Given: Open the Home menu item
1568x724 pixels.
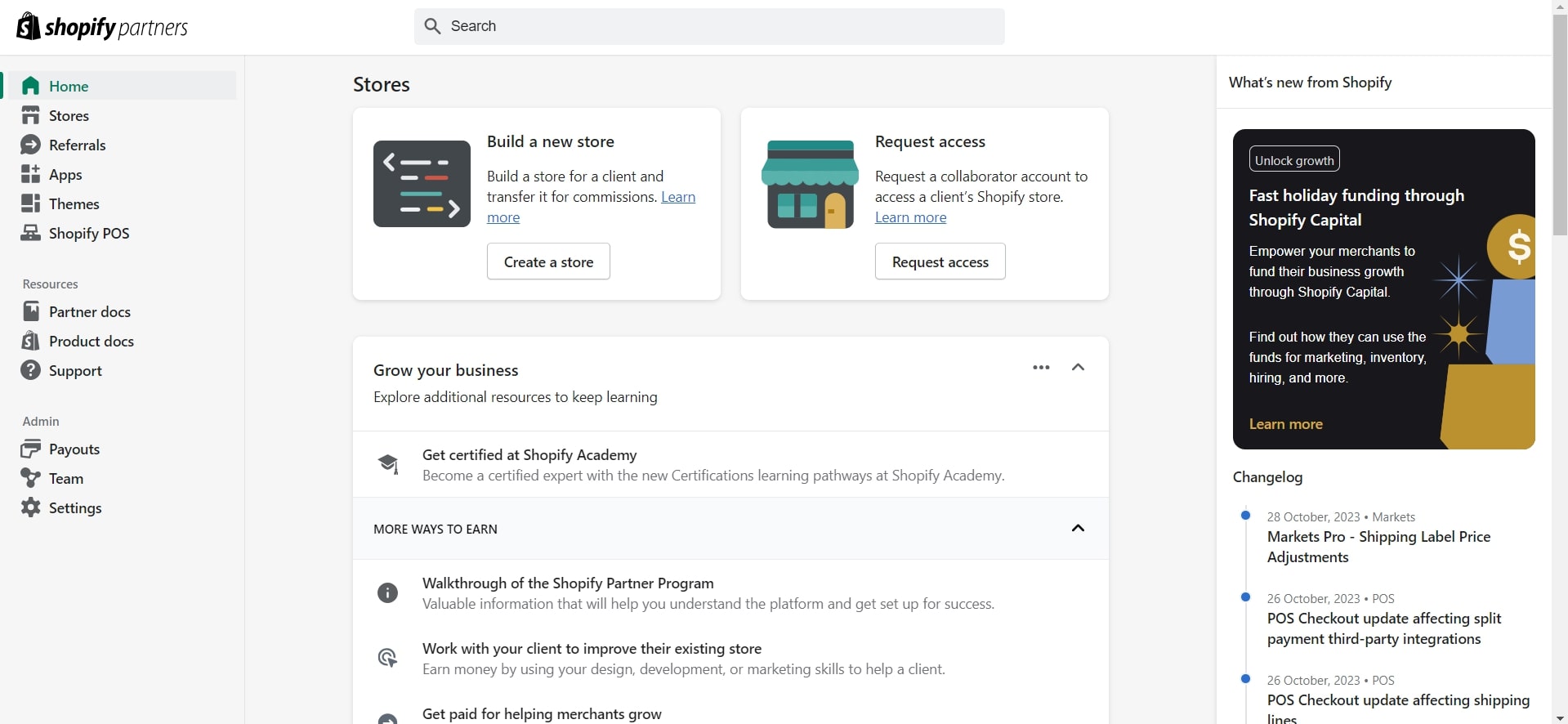Looking at the screenshot, I should tap(123, 86).
